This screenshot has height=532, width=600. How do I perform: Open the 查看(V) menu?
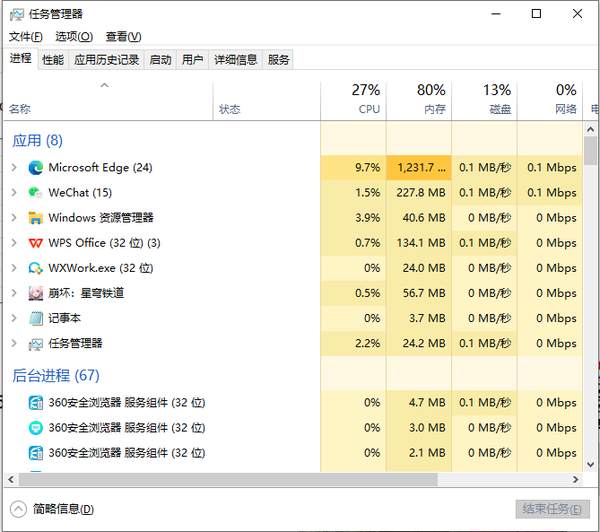pos(123,37)
